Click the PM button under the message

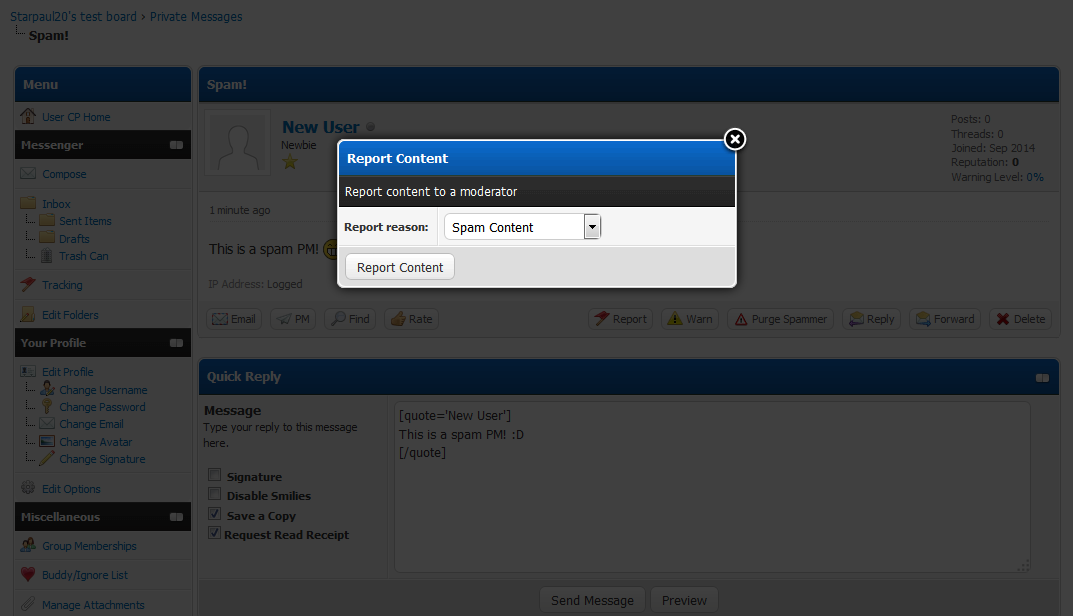point(293,319)
